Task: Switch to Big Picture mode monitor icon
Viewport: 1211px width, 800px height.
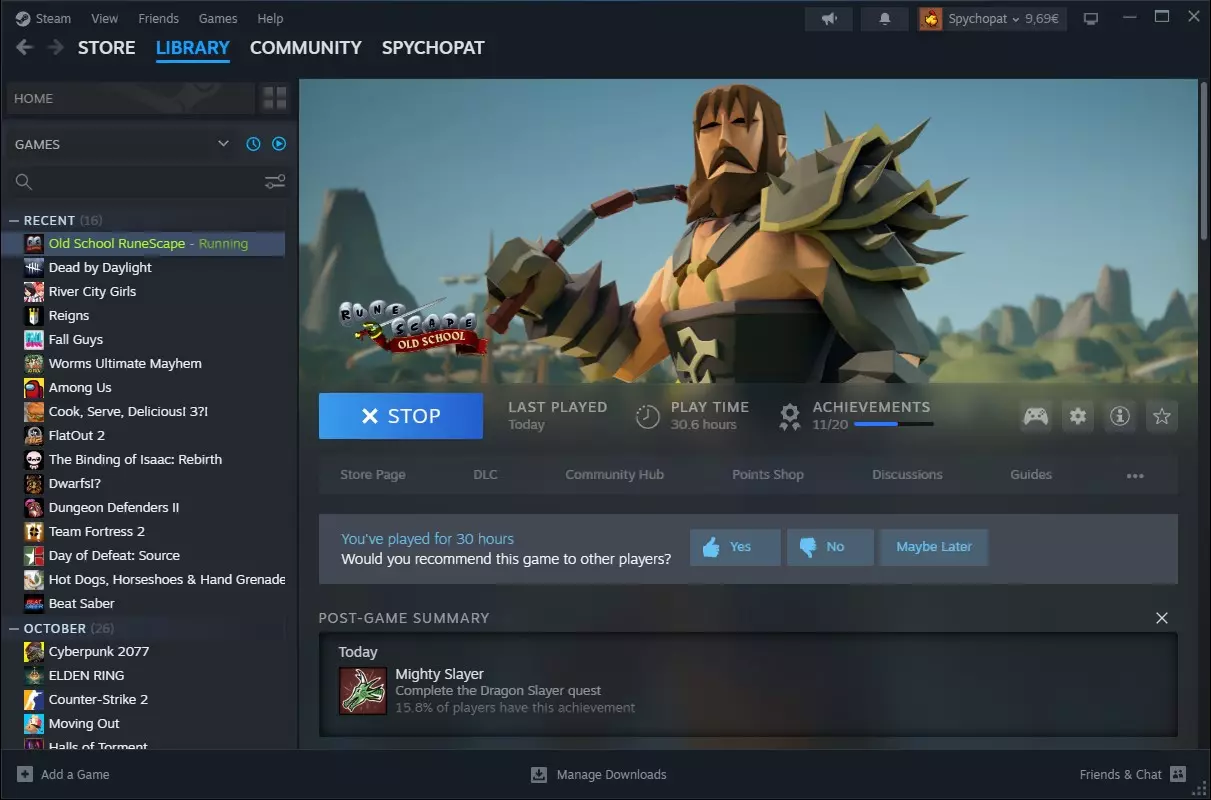Action: 1091,19
